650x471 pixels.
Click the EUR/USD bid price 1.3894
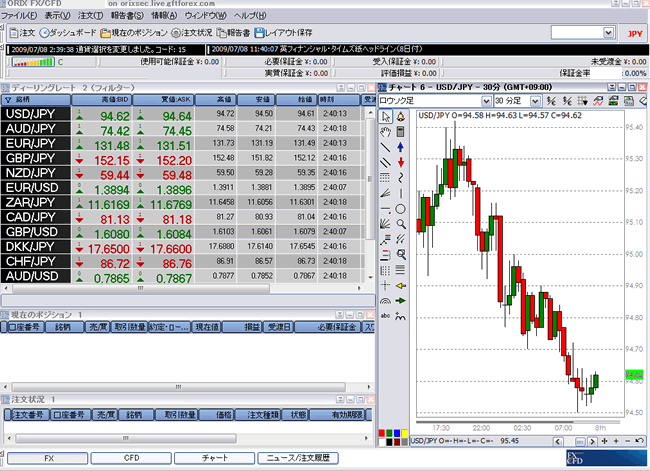pyautogui.click(x=112, y=190)
